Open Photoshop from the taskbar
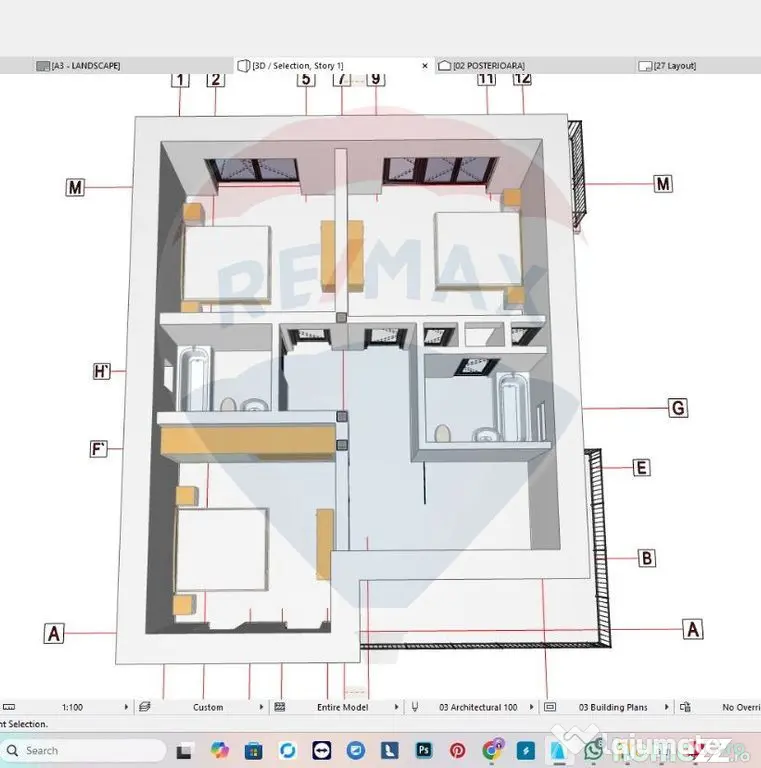Image resolution: width=761 pixels, height=768 pixels. [424, 750]
